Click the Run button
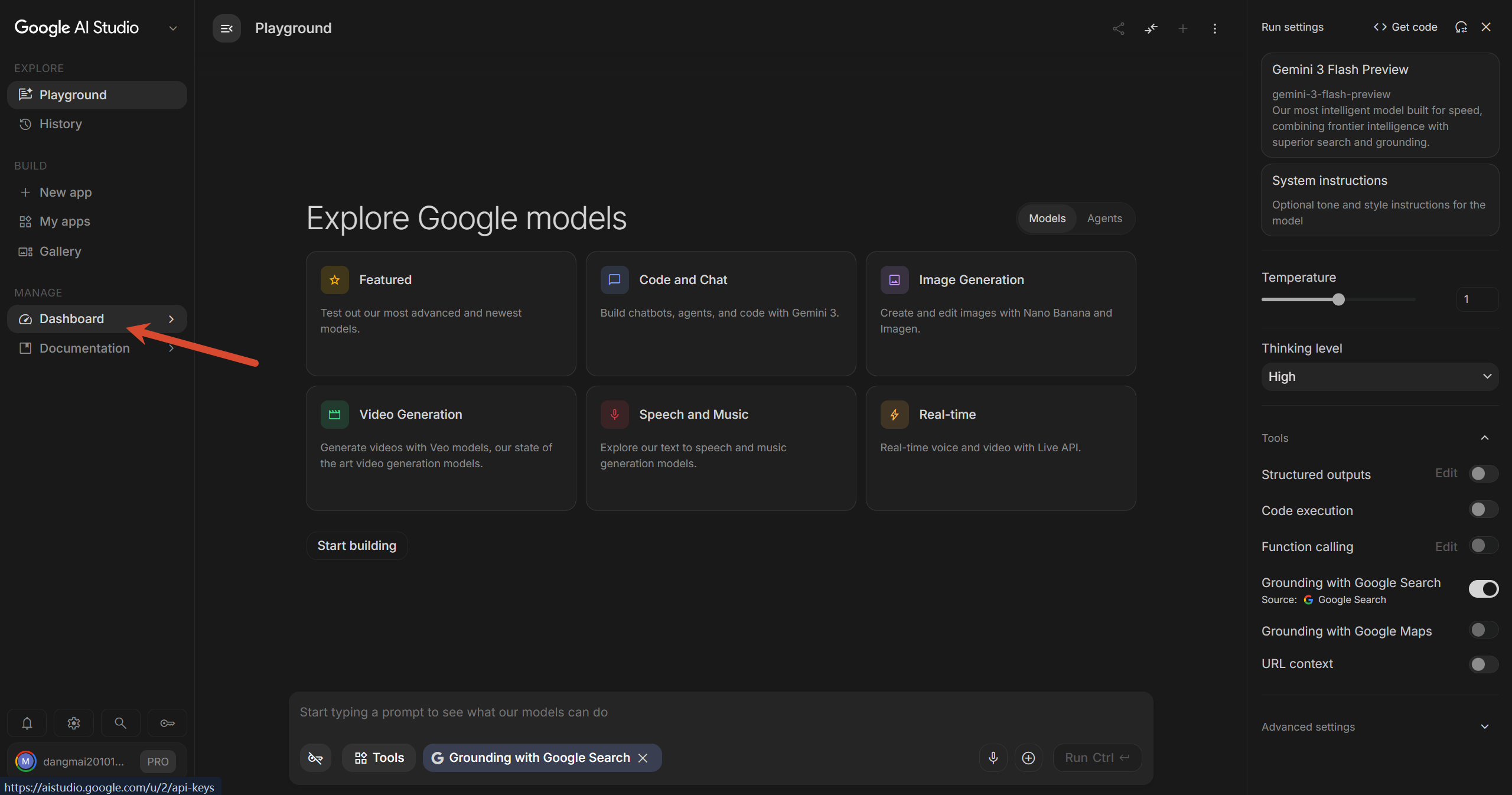 (x=1097, y=758)
